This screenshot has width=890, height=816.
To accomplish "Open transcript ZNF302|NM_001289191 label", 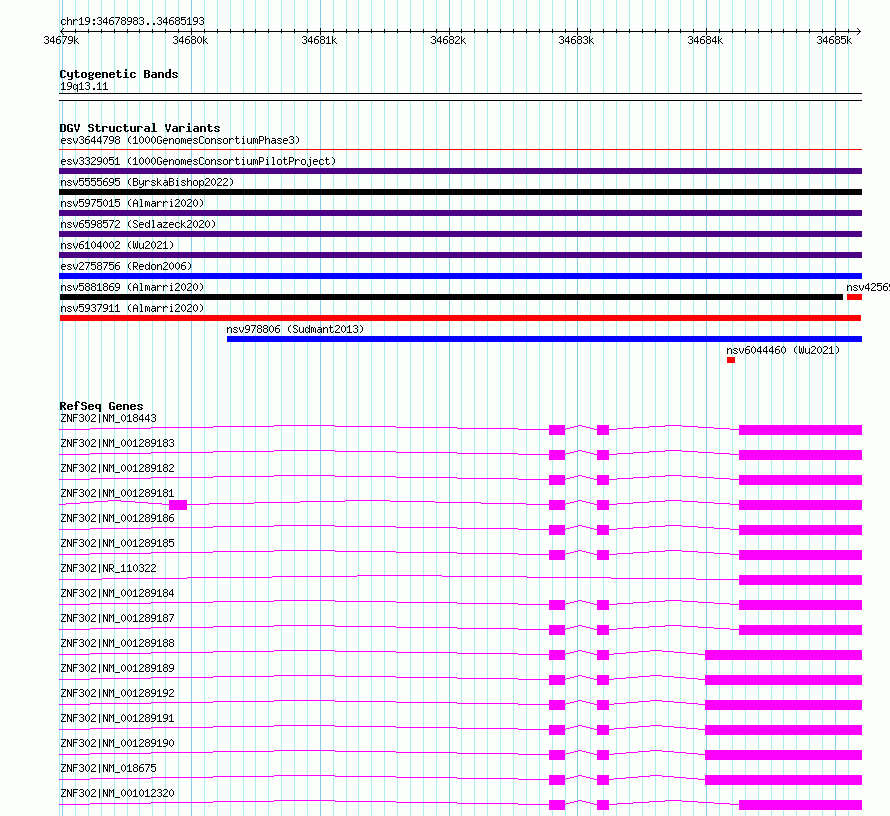I will 117,718.
